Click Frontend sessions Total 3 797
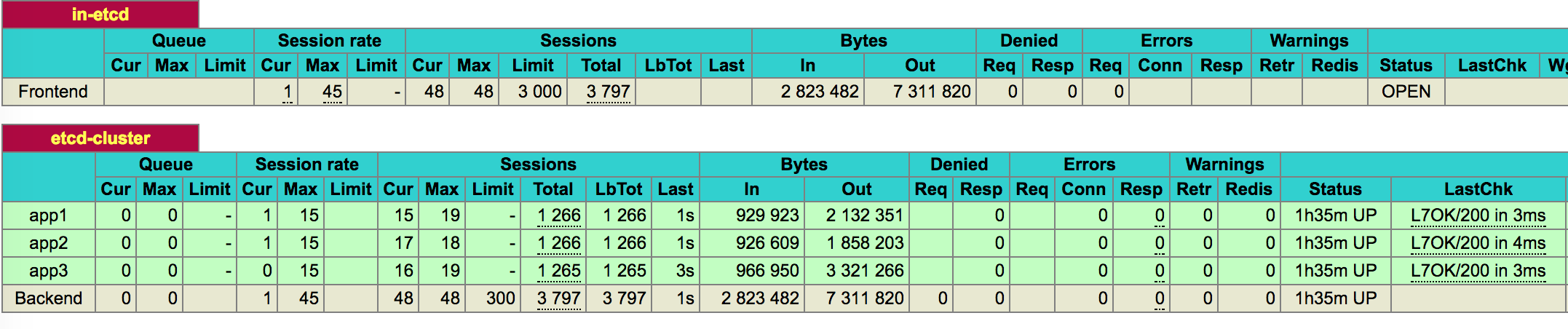 pyautogui.click(x=608, y=92)
